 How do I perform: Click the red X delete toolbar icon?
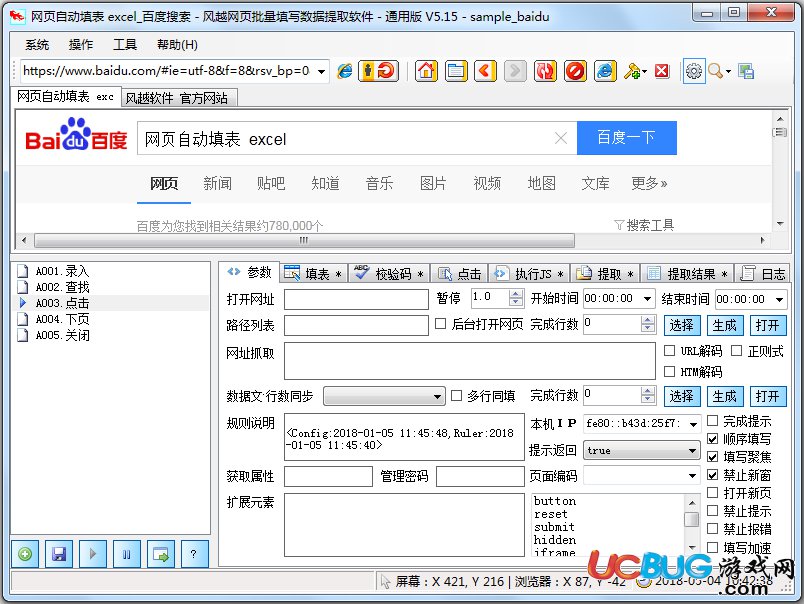pyautogui.click(x=662, y=71)
